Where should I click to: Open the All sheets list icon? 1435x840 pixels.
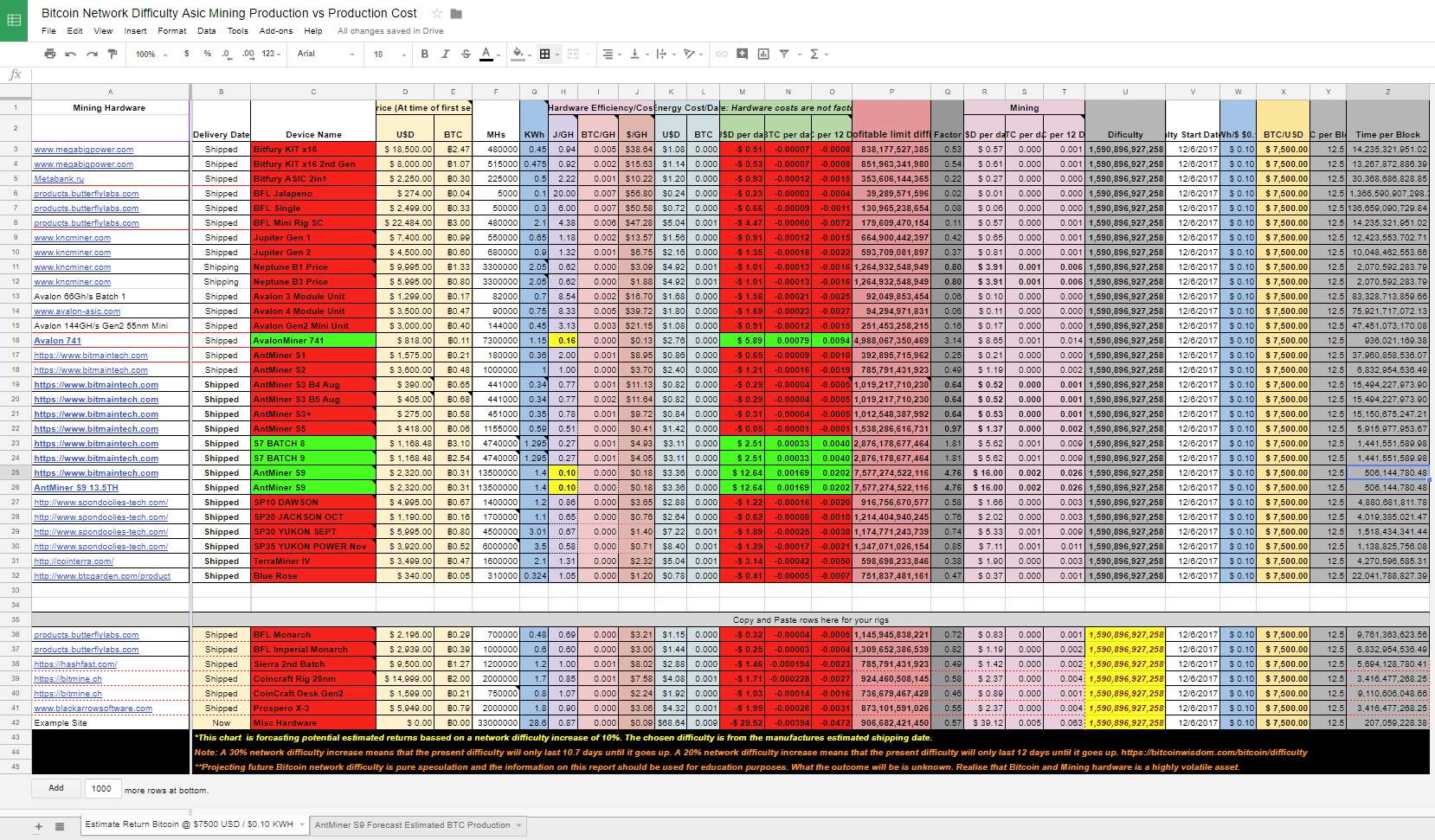[x=60, y=826]
